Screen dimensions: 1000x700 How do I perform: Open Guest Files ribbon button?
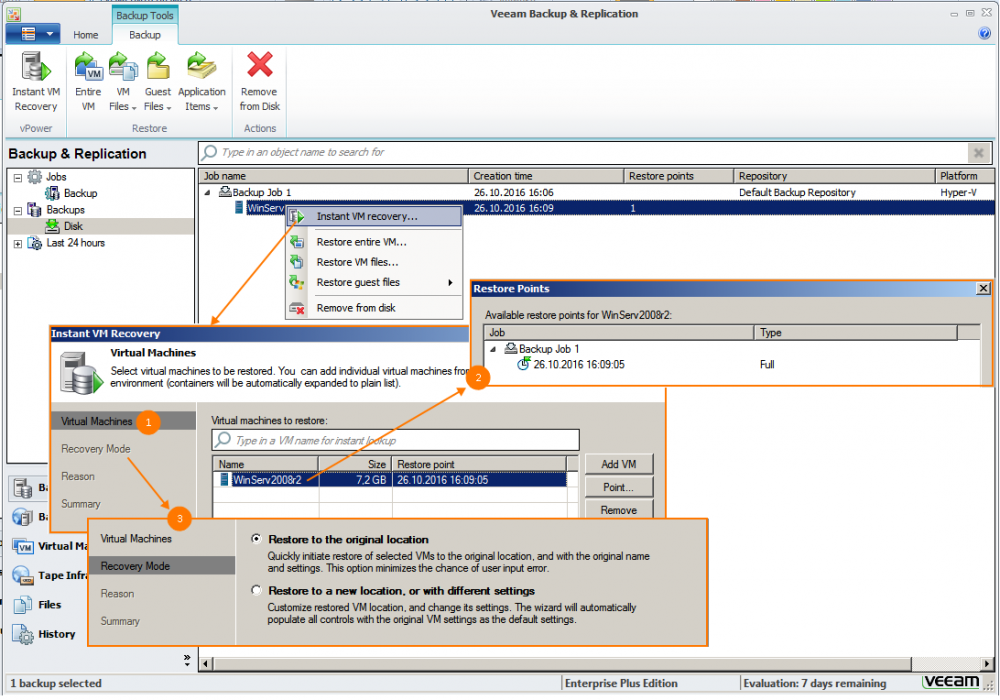(x=158, y=83)
